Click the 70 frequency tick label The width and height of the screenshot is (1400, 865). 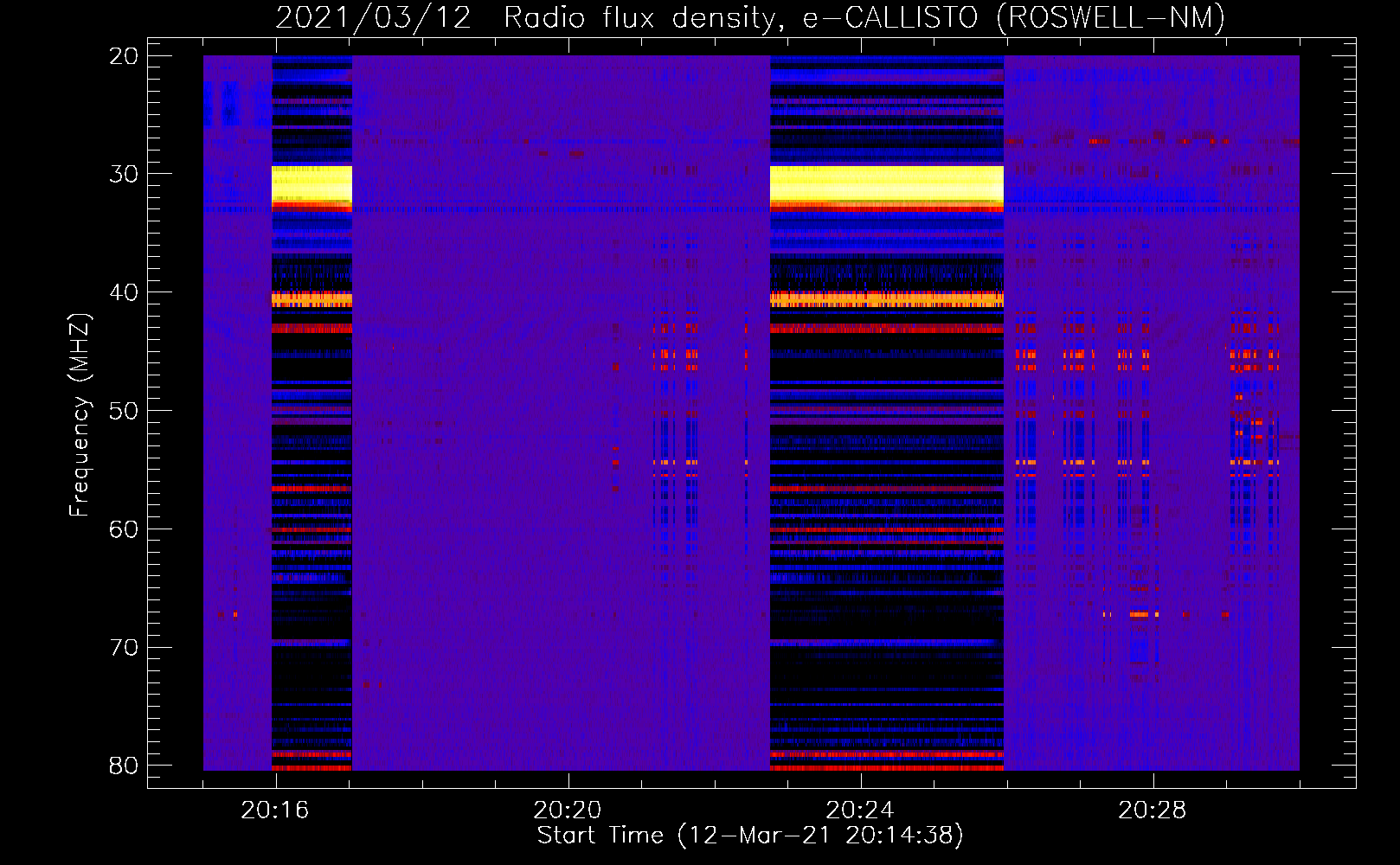tap(124, 647)
